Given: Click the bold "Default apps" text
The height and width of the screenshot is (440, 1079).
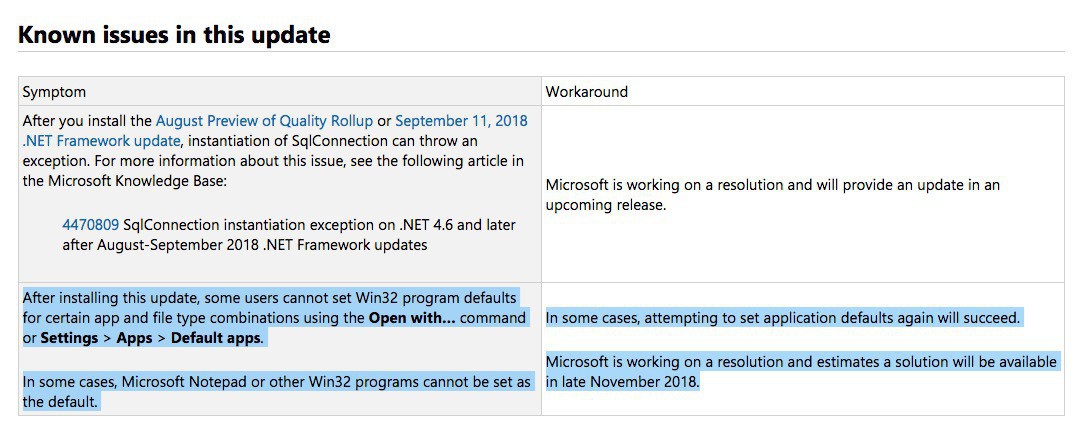Looking at the screenshot, I should 216,338.
